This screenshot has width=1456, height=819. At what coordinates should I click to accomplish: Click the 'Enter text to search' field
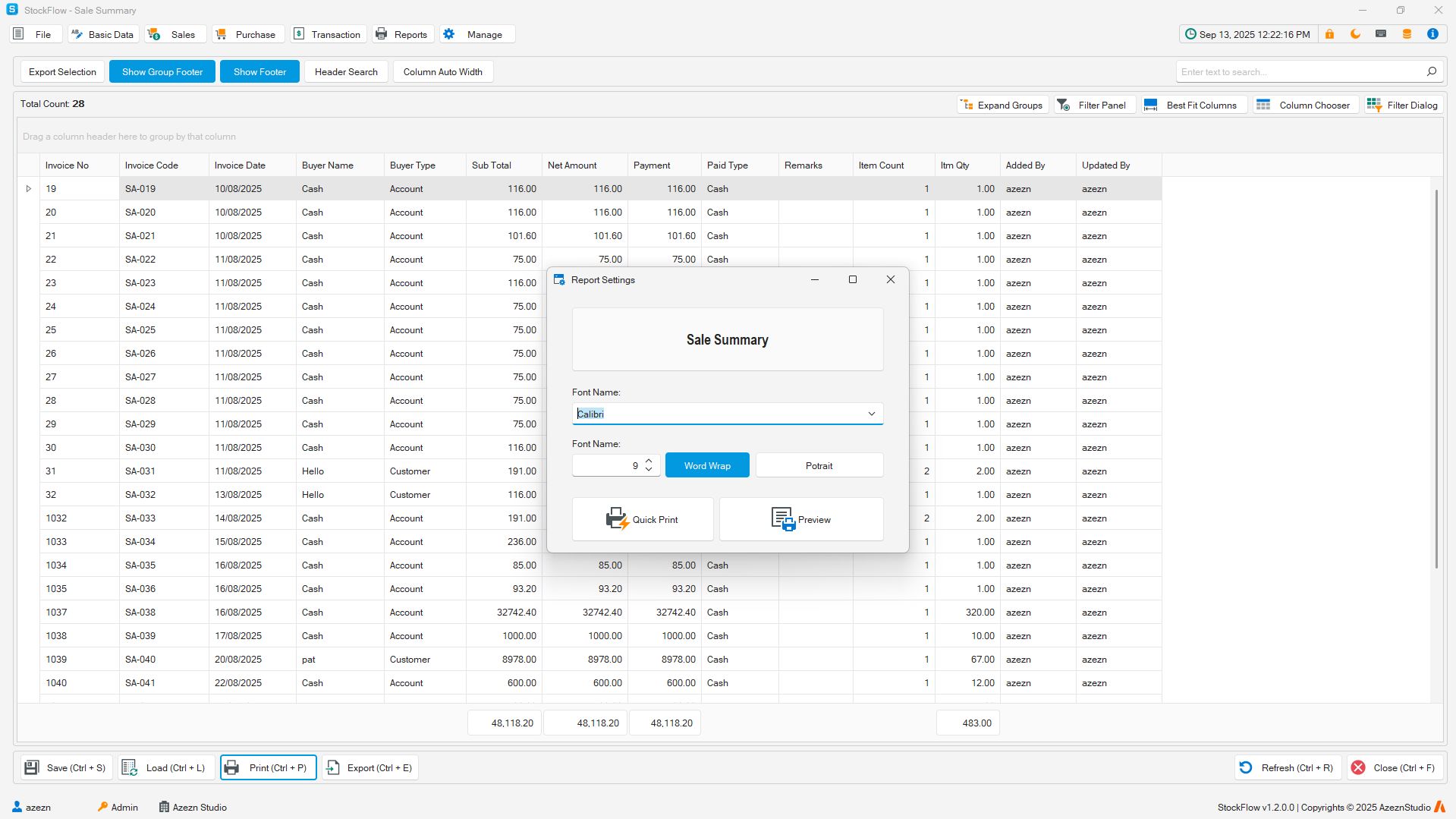coord(1297,72)
